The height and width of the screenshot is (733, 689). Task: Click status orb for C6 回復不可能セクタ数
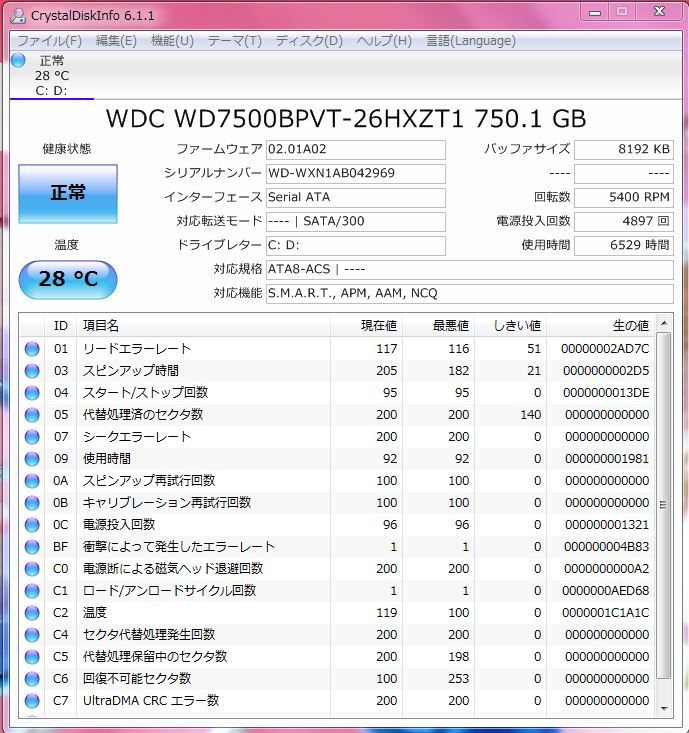tap(32, 678)
